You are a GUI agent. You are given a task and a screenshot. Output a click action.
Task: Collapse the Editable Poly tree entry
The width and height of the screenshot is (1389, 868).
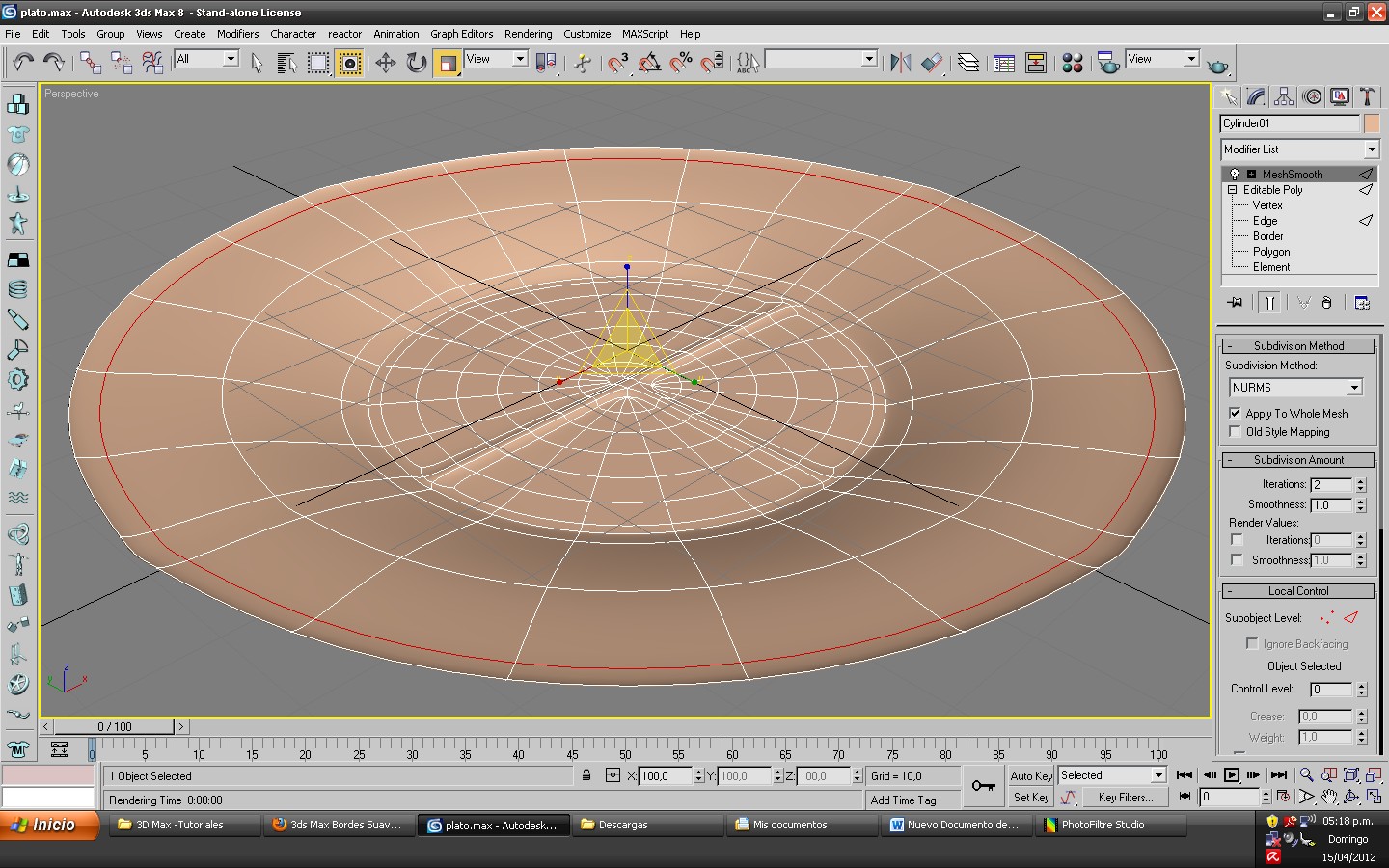point(1232,190)
